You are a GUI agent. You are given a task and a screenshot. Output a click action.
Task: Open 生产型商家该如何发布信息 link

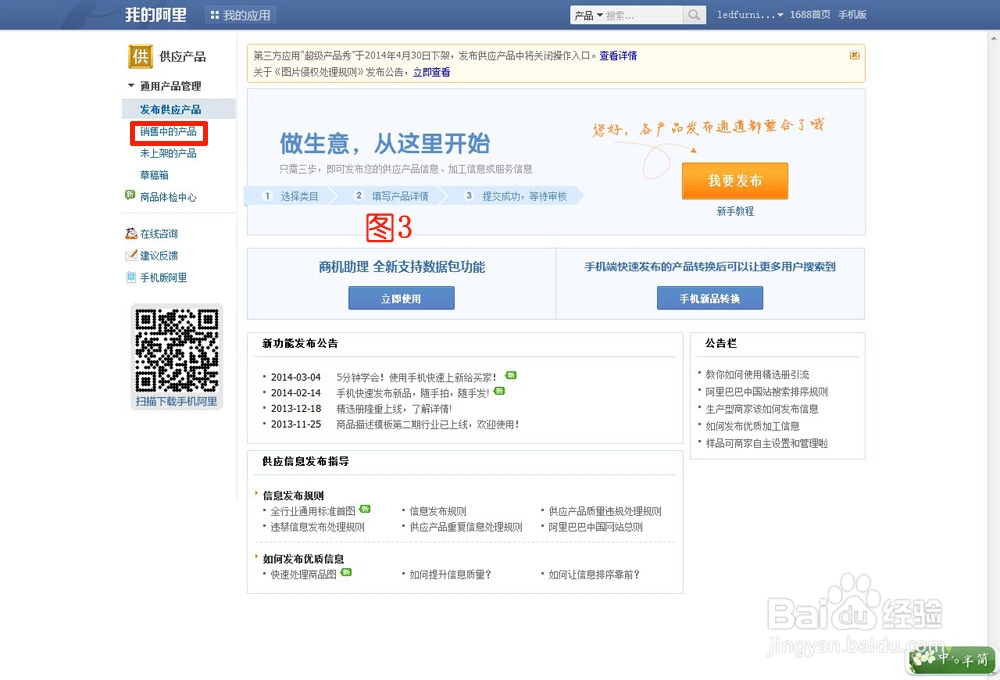tap(761, 409)
